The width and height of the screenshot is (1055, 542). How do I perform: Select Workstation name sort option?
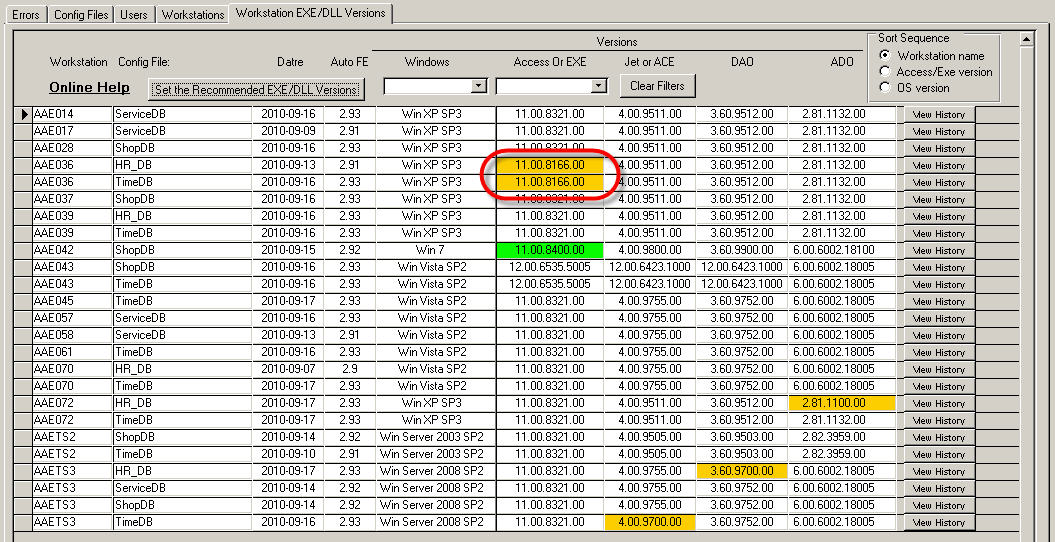pyautogui.click(x=885, y=56)
